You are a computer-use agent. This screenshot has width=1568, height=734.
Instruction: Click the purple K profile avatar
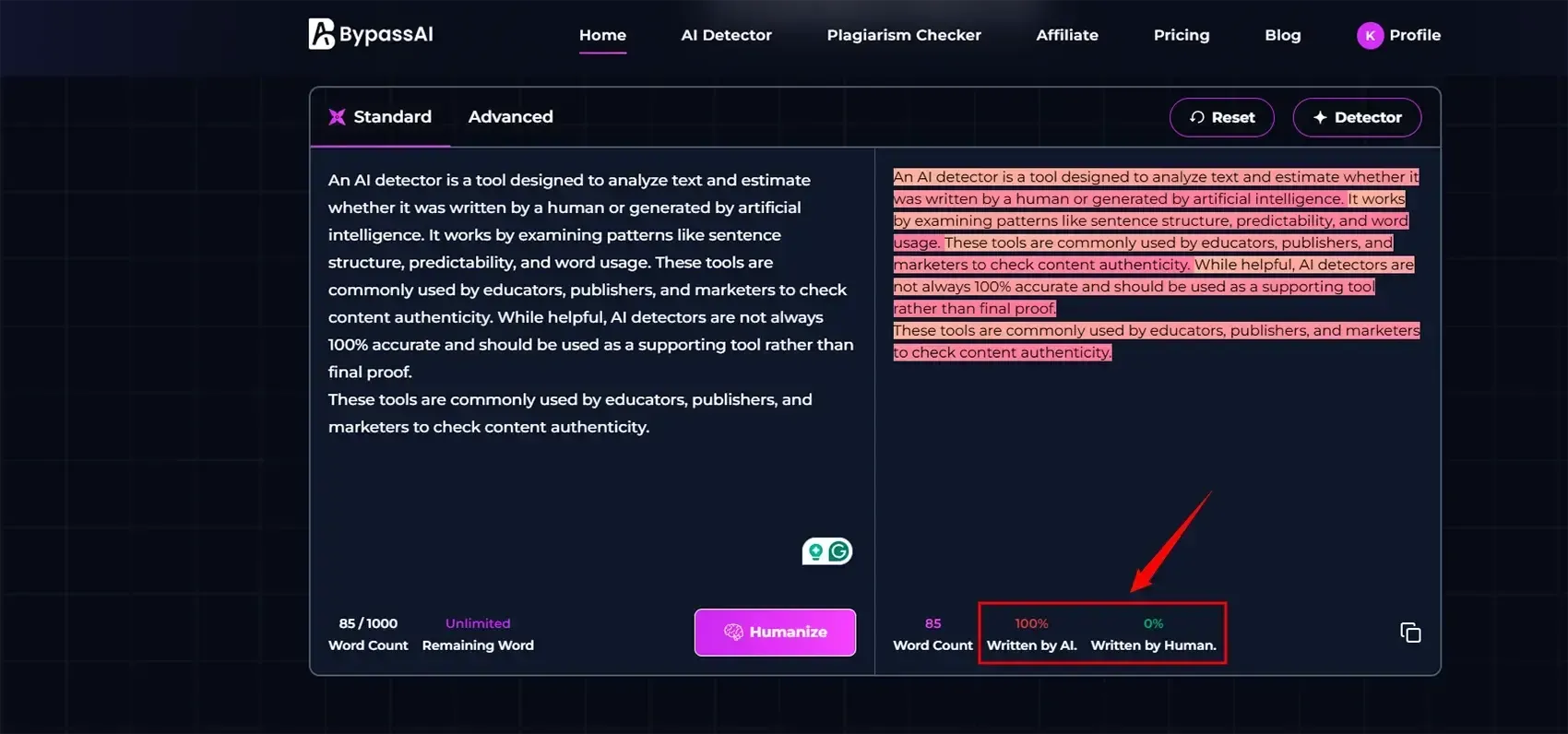(1370, 36)
